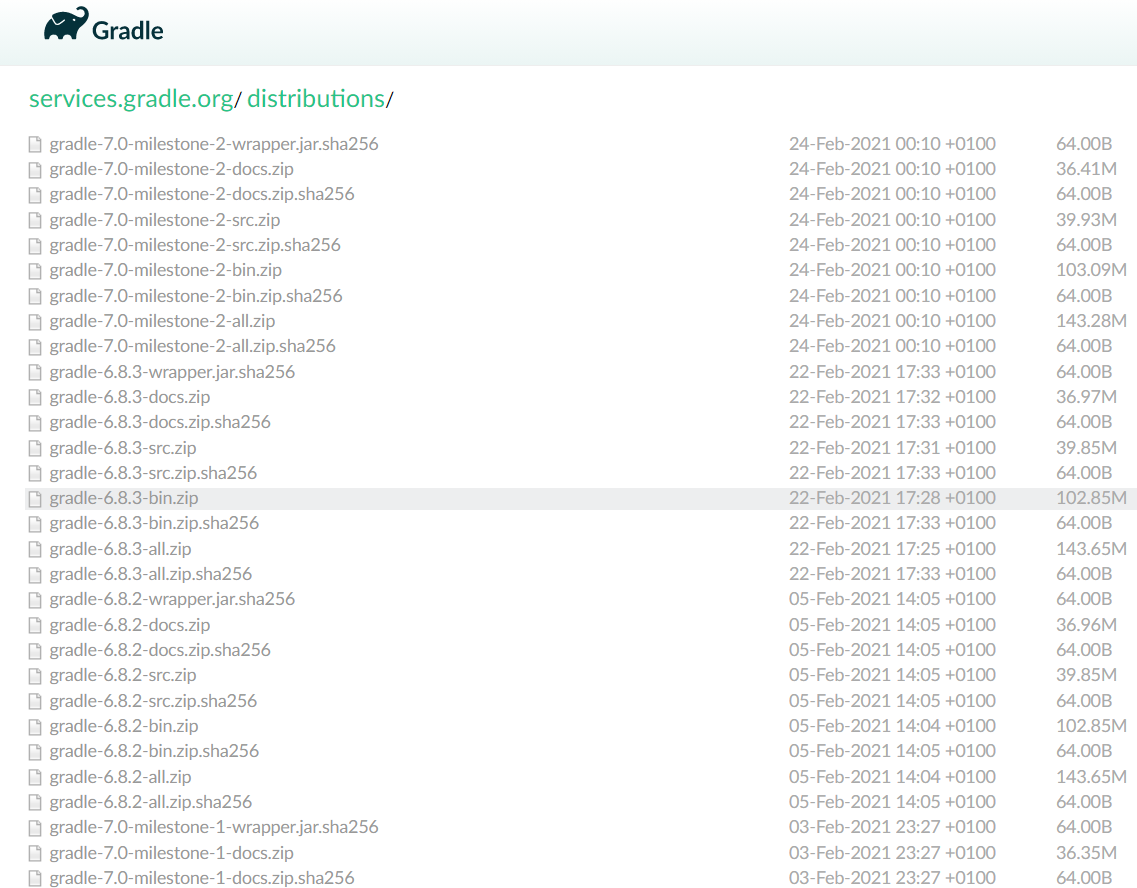Open gradle-6.8.3-wrapper.jar.sha256 link
Screen dimensions: 1137x888
point(172,372)
